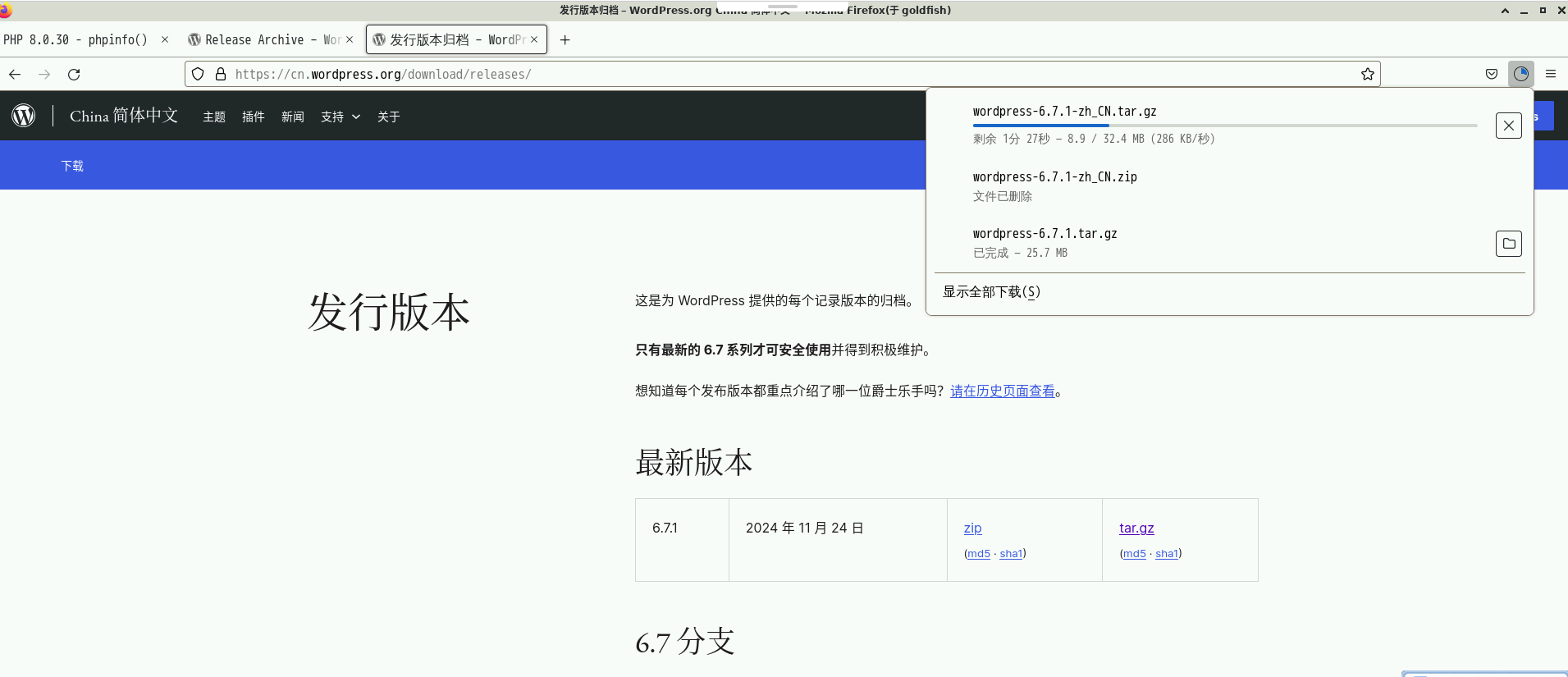The width and height of the screenshot is (1568, 677).
Task: Click the remaining time download status
Action: (x=1094, y=140)
